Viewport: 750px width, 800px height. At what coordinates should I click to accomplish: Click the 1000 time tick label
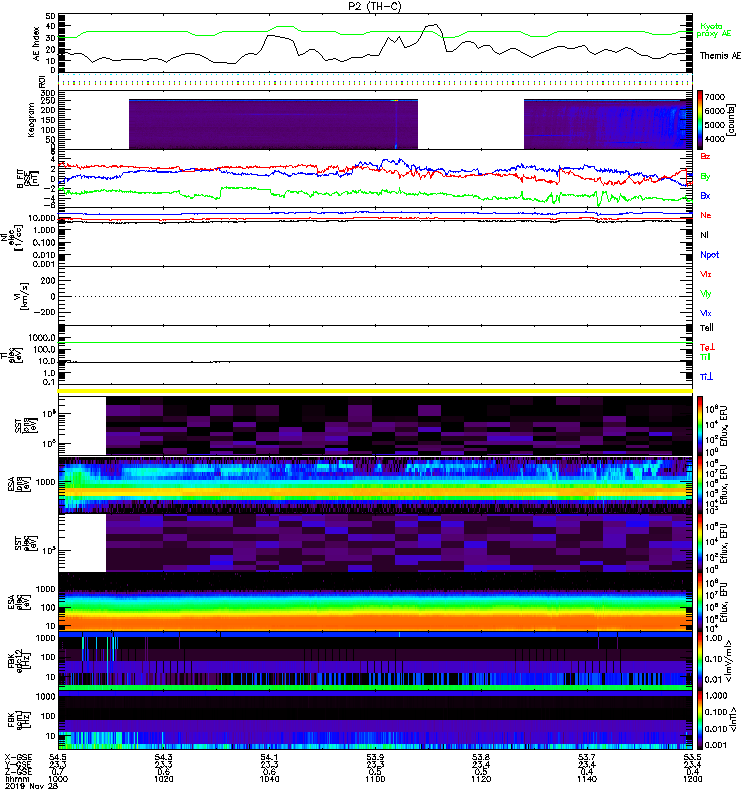[58, 779]
